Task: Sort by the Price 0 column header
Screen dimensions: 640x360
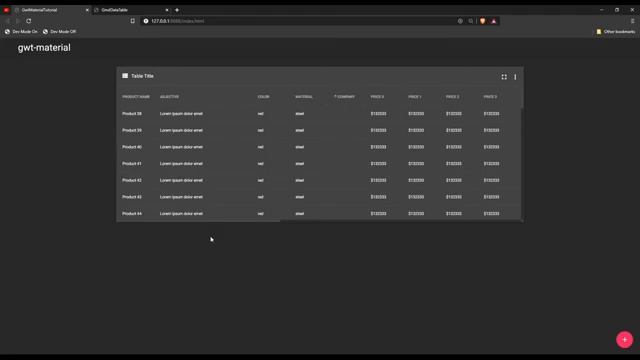Action: point(377,97)
